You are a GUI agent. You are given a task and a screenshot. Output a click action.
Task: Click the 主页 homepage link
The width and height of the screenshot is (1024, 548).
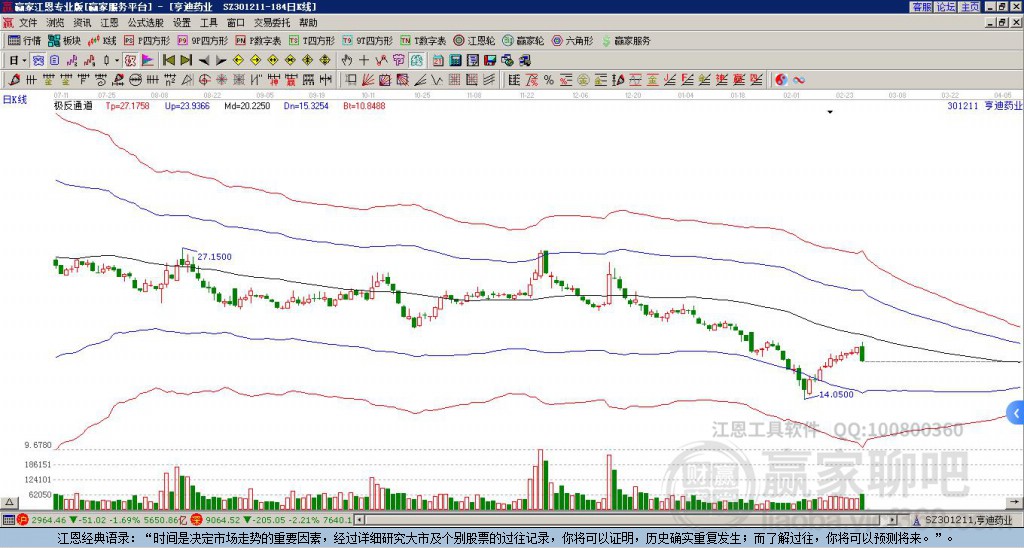[x=970, y=7]
